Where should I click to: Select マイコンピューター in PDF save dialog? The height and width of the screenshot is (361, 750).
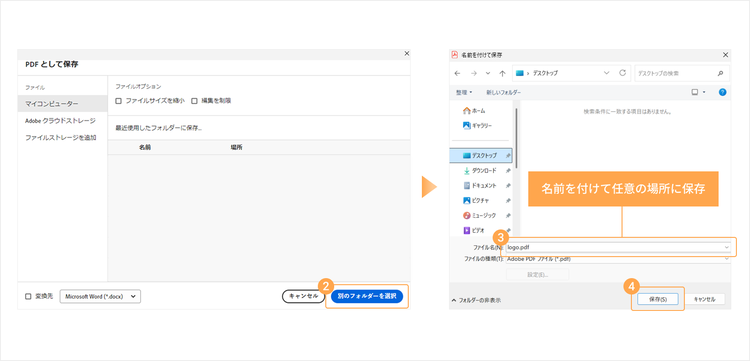coord(63,103)
